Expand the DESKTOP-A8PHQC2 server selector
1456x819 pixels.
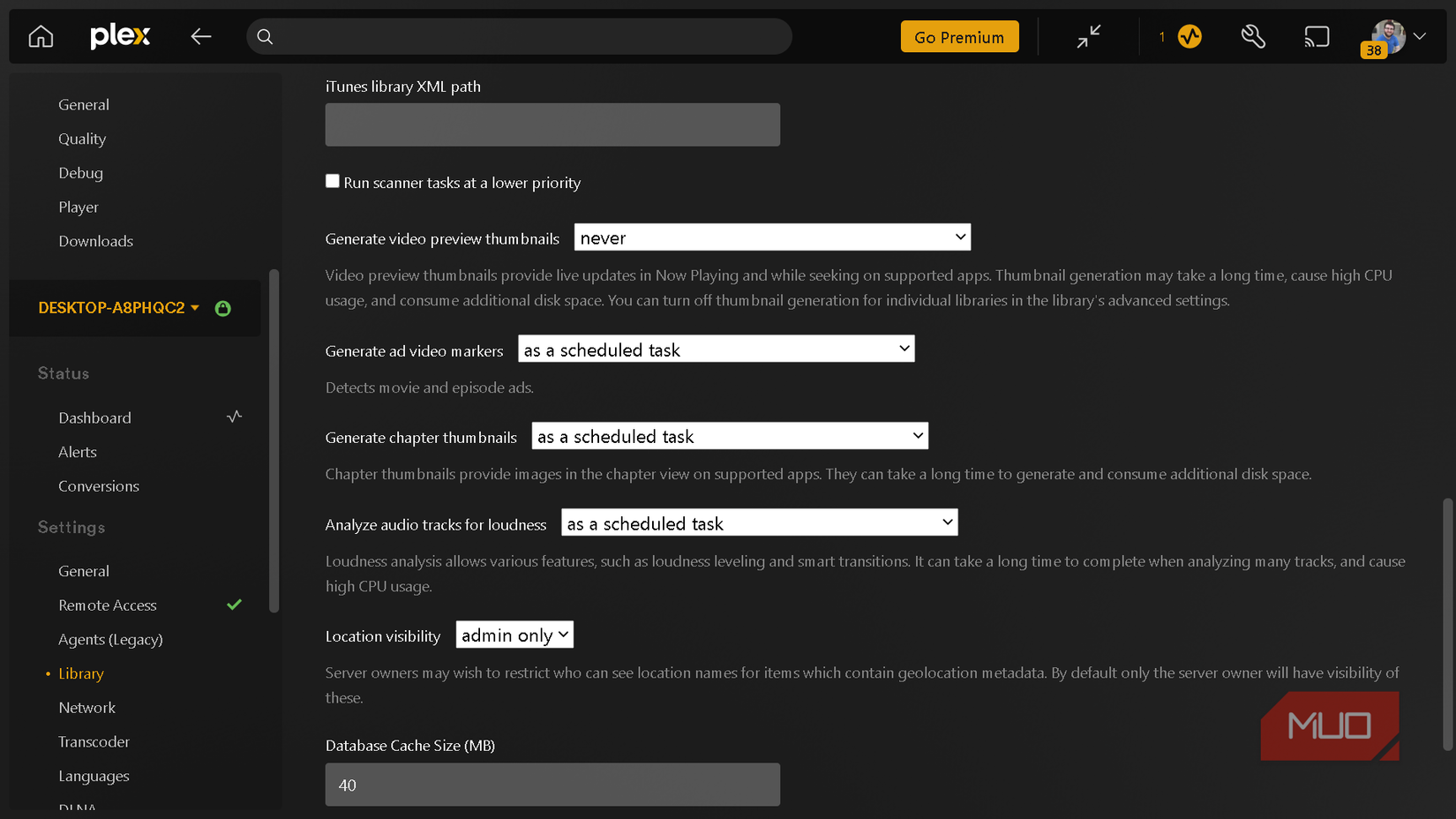(x=119, y=308)
